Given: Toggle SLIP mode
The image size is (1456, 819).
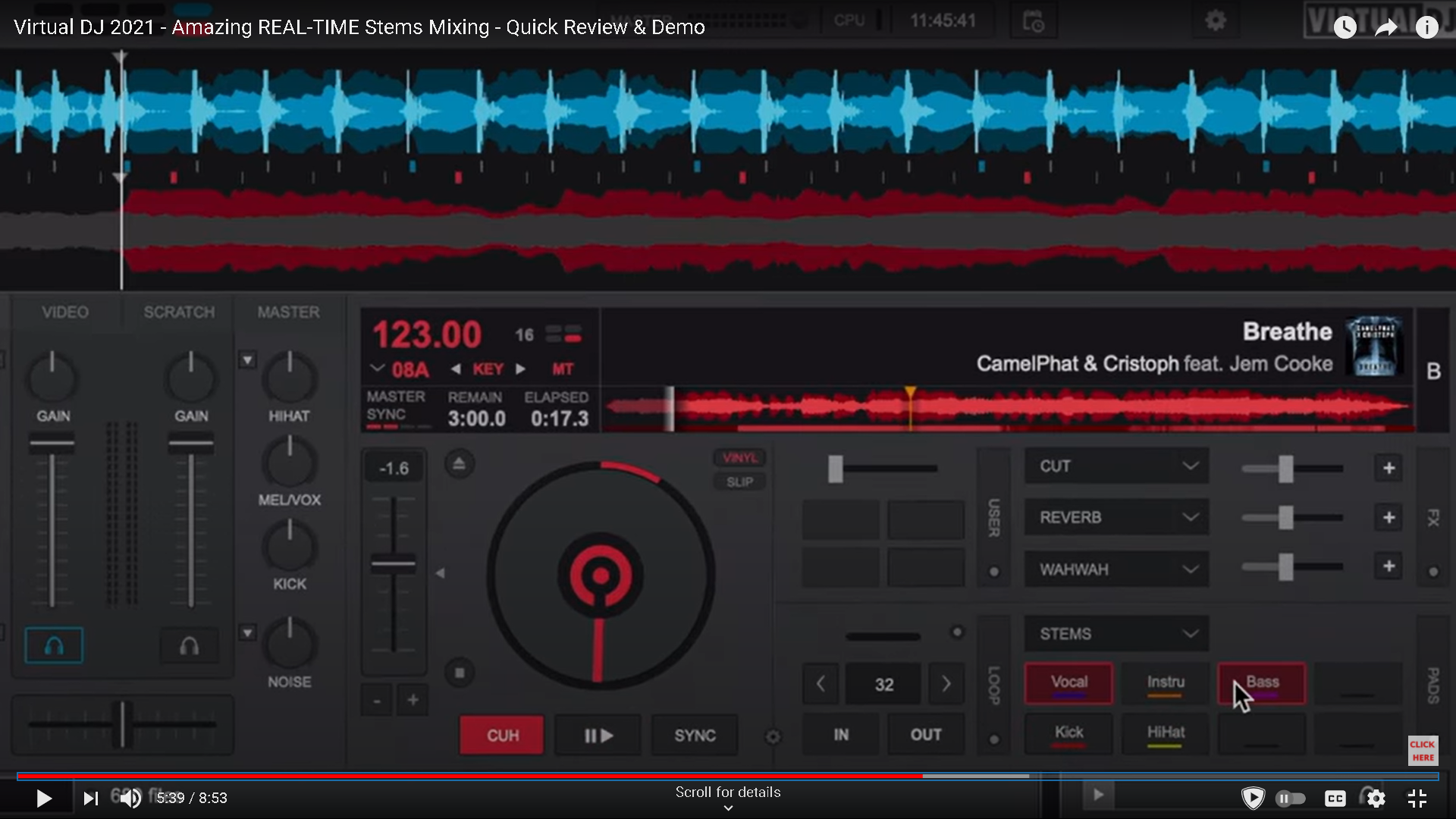Looking at the screenshot, I should coord(739,482).
